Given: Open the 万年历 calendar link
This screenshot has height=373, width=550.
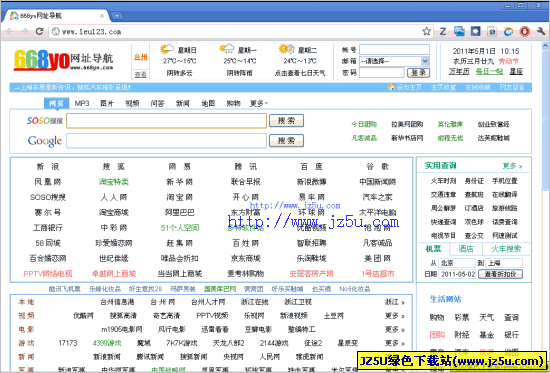Looking at the screenshot, I should click(459, 71).
